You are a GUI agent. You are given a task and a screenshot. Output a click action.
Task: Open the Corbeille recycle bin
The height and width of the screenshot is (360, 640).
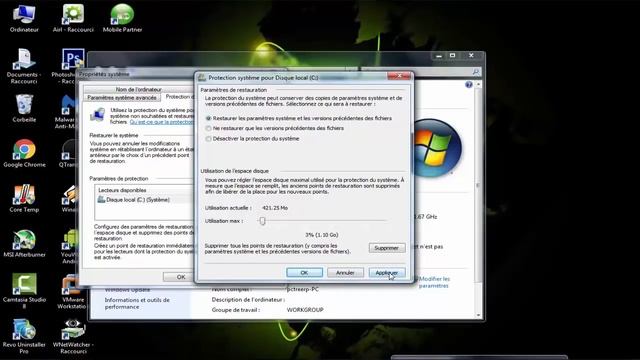click(x=24, y=108)
